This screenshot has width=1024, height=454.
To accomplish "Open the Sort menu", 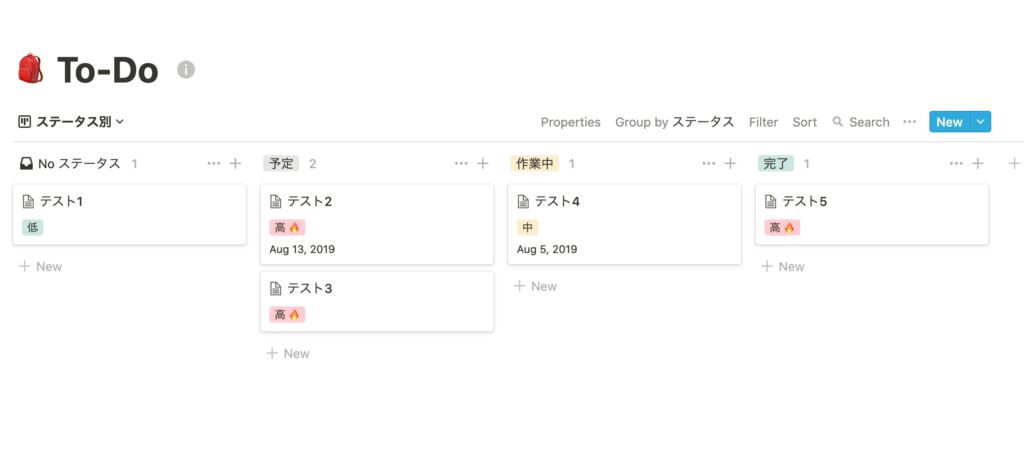I will coord(805,122).
